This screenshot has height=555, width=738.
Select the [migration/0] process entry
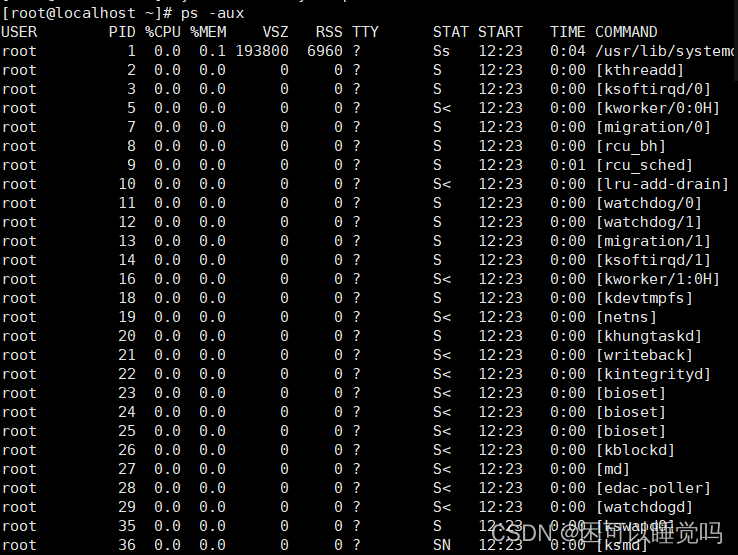pyautogui.click(x=653, y=127)
